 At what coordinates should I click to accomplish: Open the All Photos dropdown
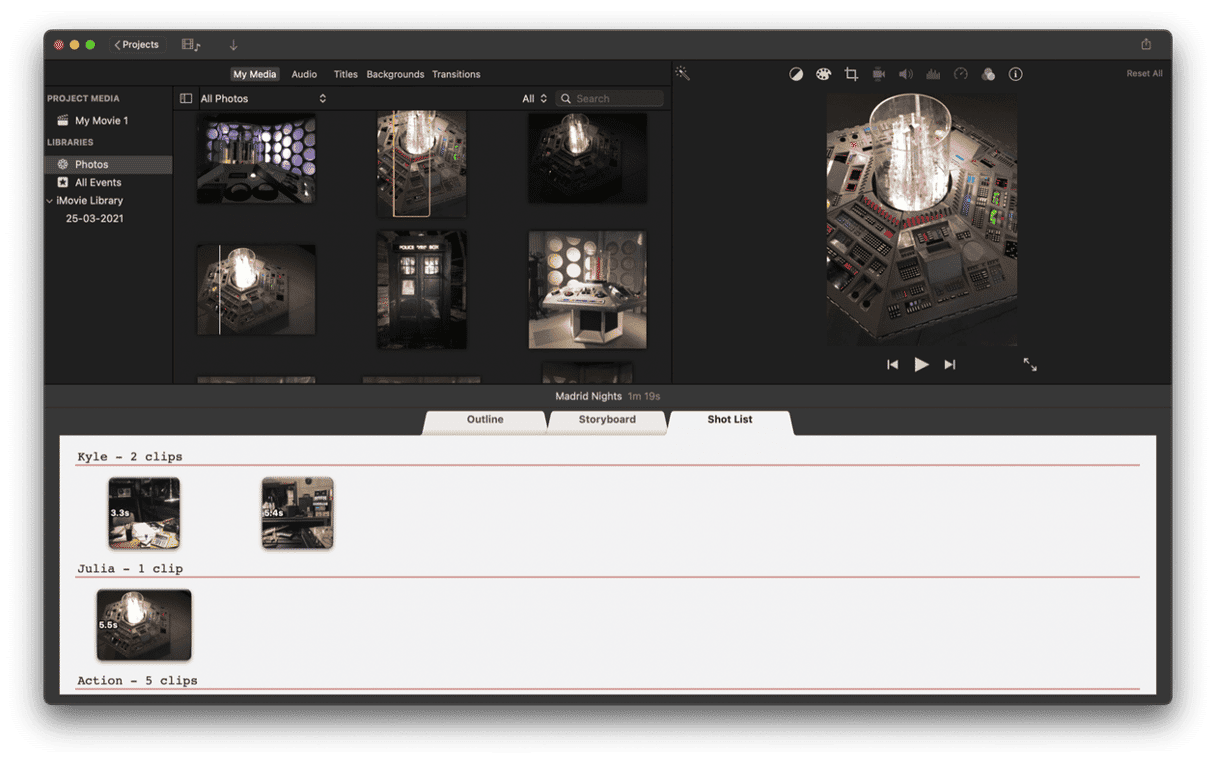click(x=263, y=99)
